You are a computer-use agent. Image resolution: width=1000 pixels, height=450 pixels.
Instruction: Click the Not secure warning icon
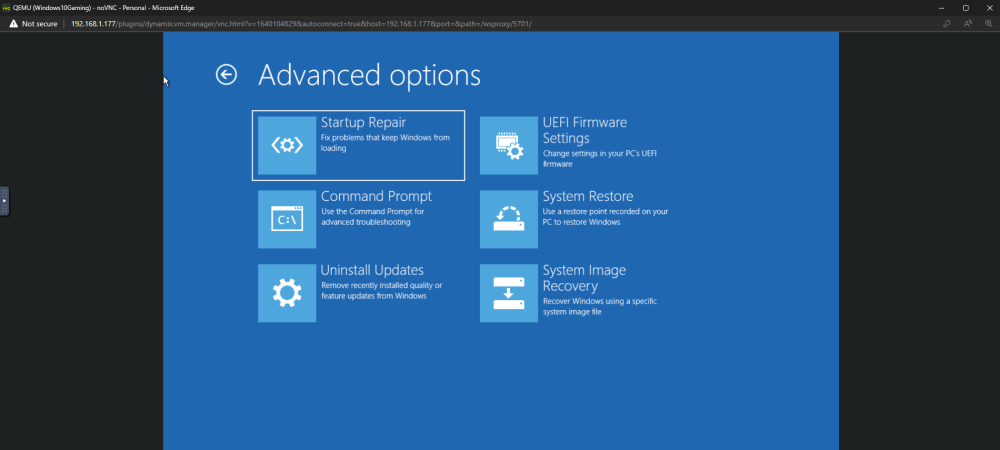[x=13, y=24]
